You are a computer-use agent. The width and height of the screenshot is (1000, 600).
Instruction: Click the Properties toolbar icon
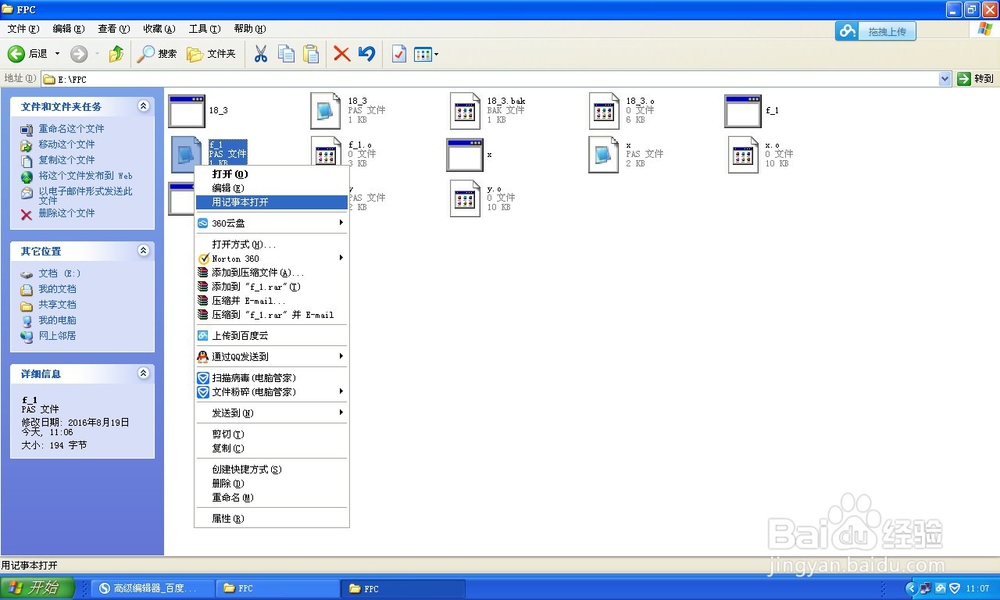pos(399,54)
